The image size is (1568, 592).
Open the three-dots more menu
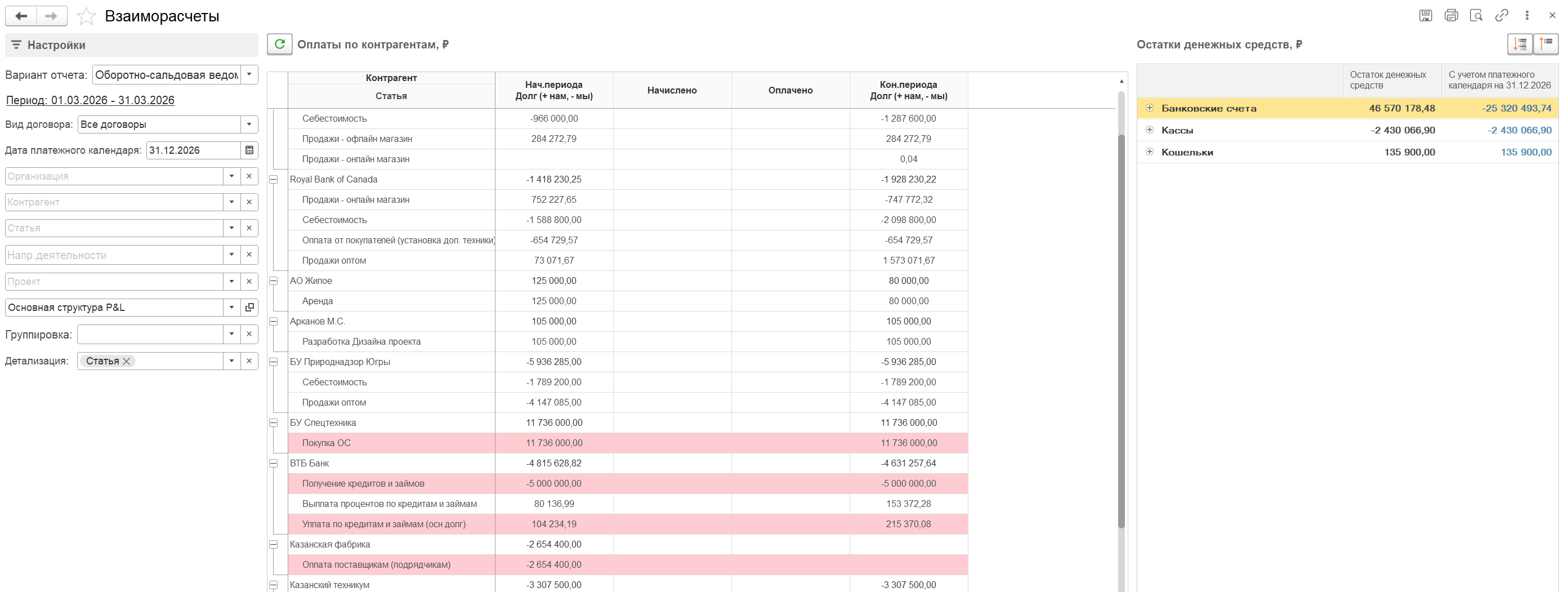[1526, 15]
